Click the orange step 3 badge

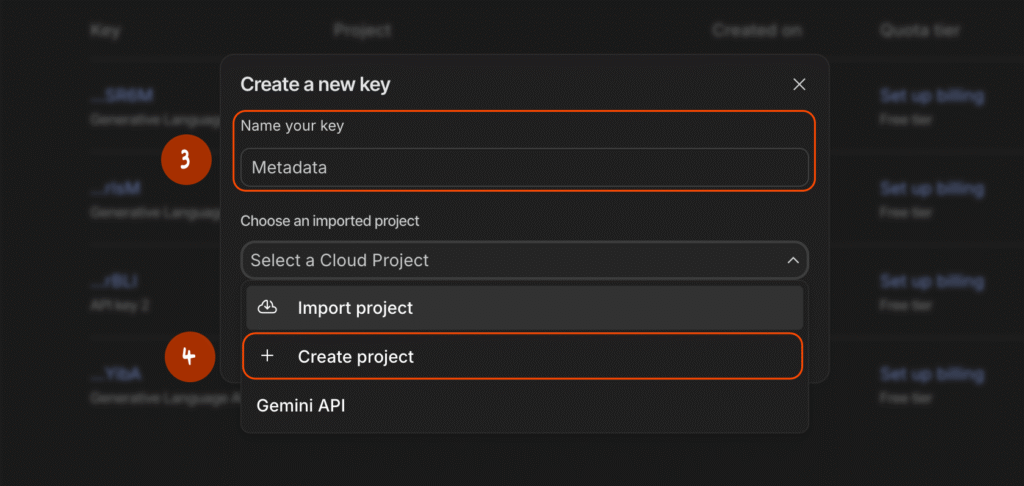[186, 159]
